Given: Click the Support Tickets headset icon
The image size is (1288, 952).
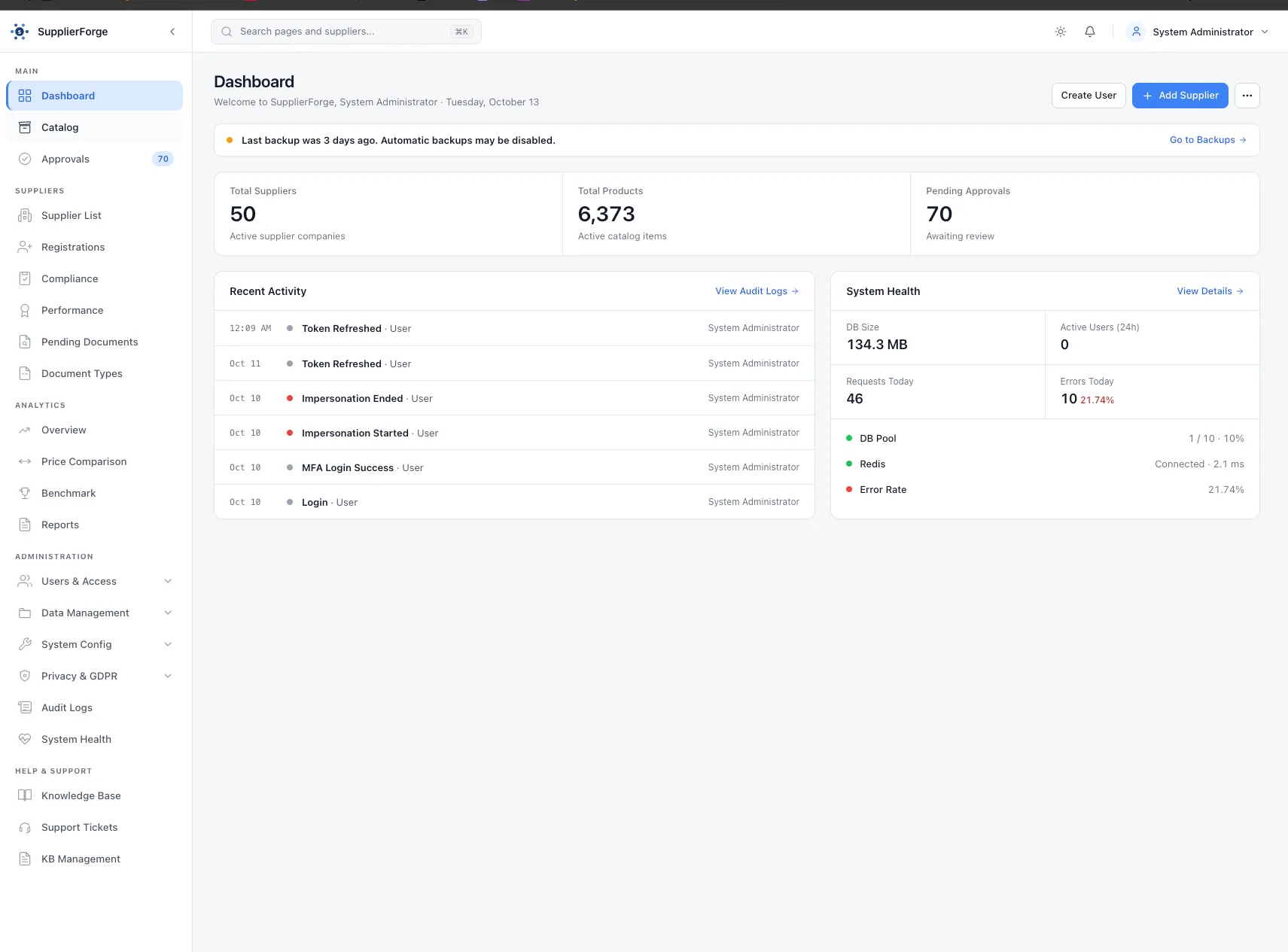Looking at the screenshot, I should pos(25,827).
